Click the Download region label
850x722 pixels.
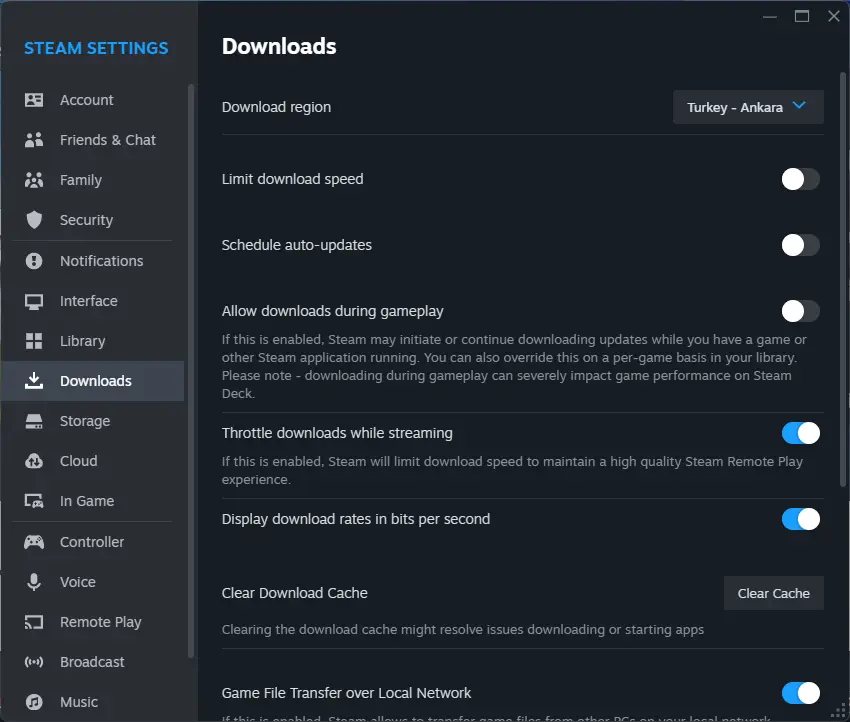point(276,107)
